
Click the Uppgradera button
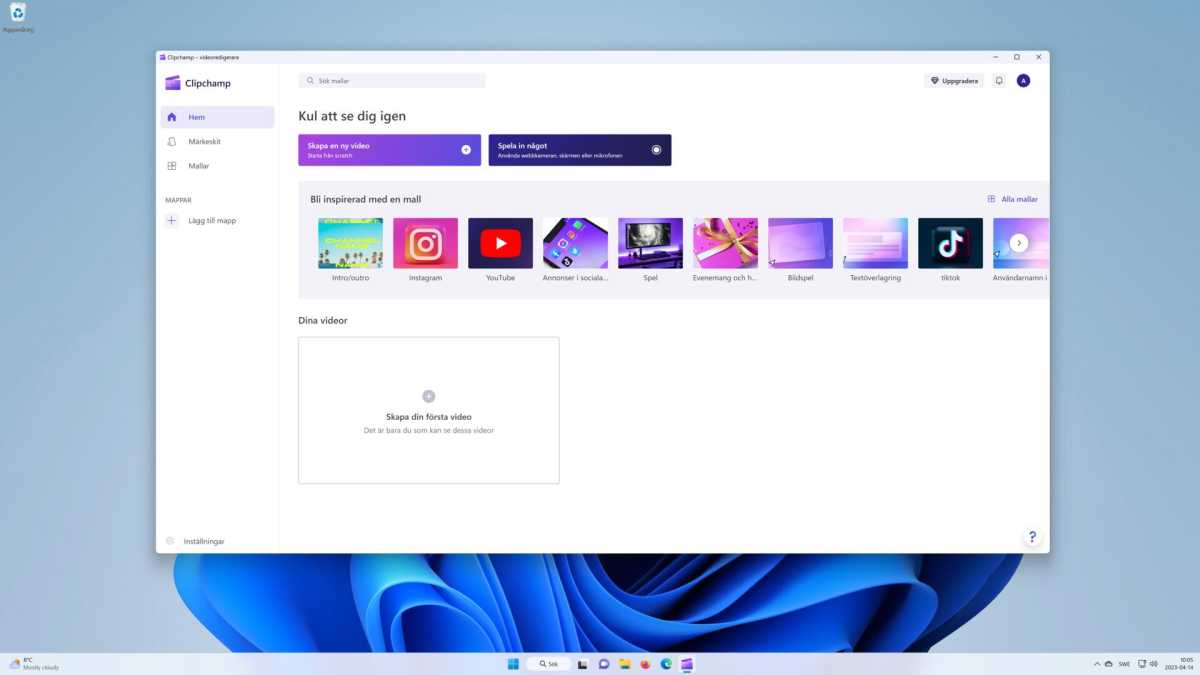tap(953, 80)
